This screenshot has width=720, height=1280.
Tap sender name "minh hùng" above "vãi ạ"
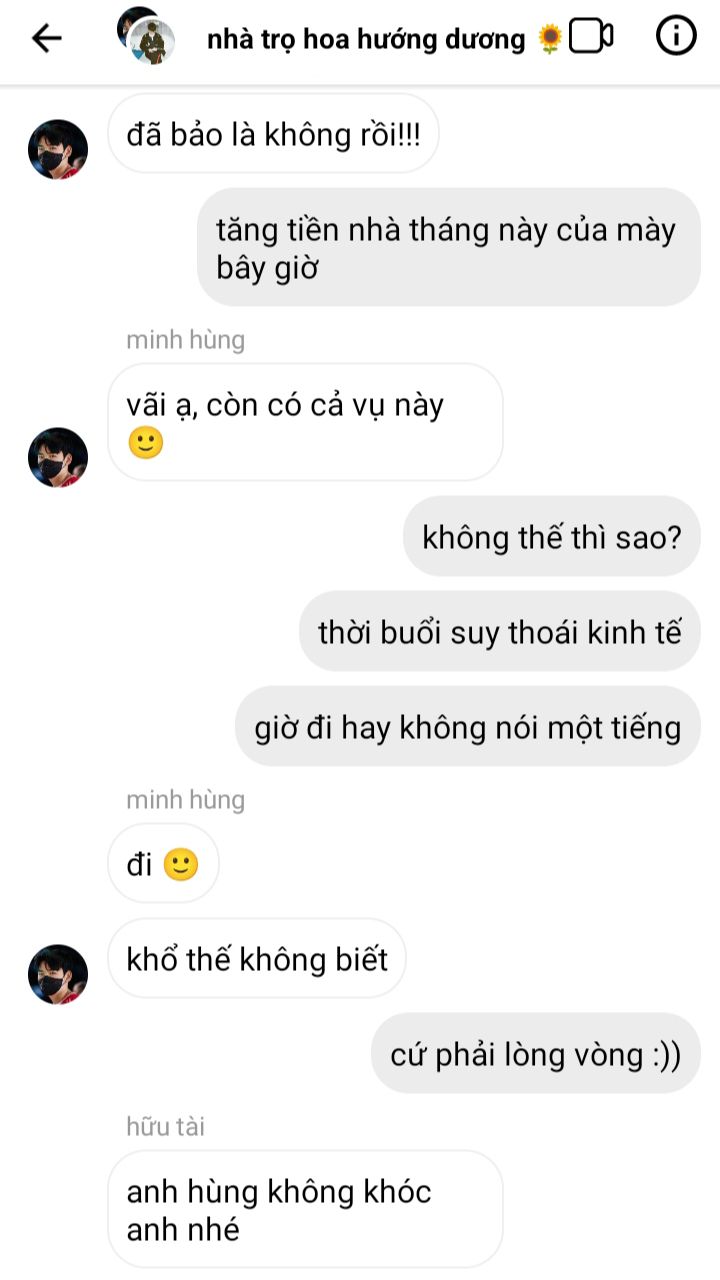coord(185,340)
